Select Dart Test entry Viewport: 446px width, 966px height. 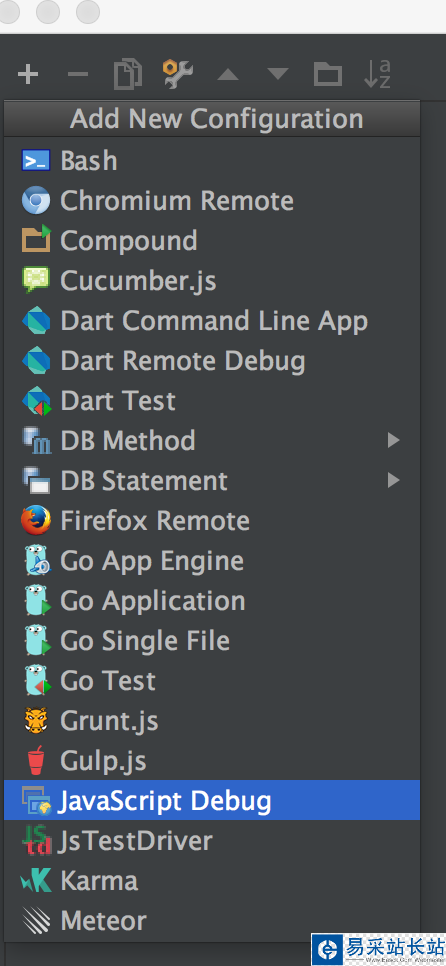pyautogui.click(x=212, y=401)
